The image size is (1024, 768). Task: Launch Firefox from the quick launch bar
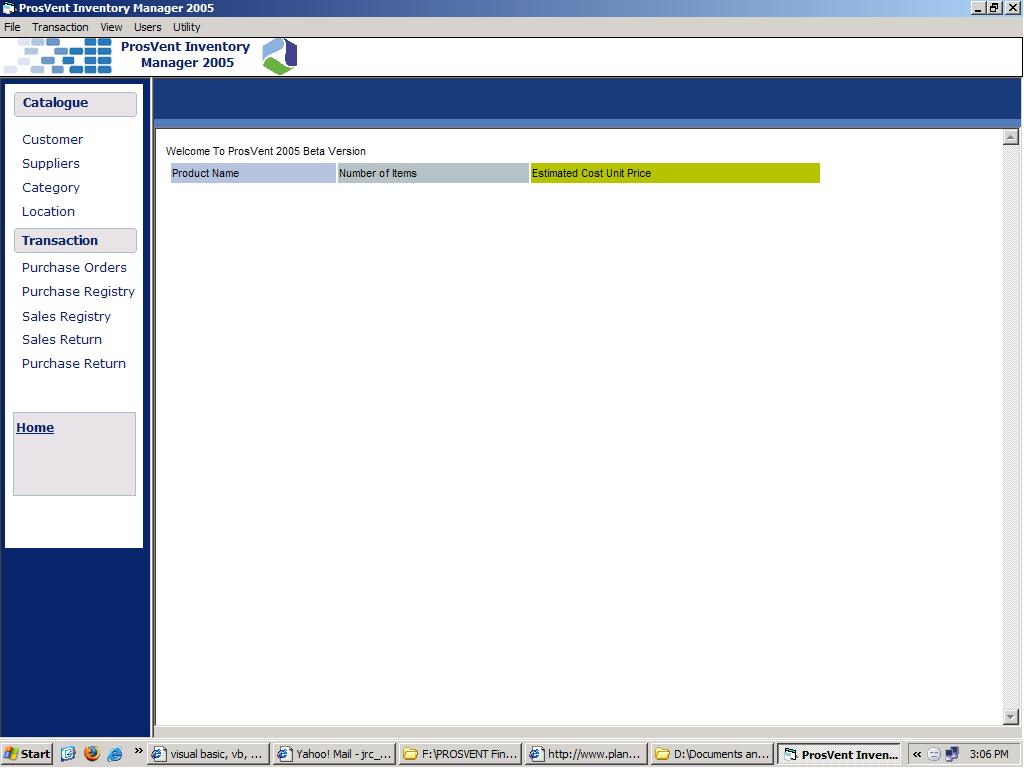(x=92, y=754)
